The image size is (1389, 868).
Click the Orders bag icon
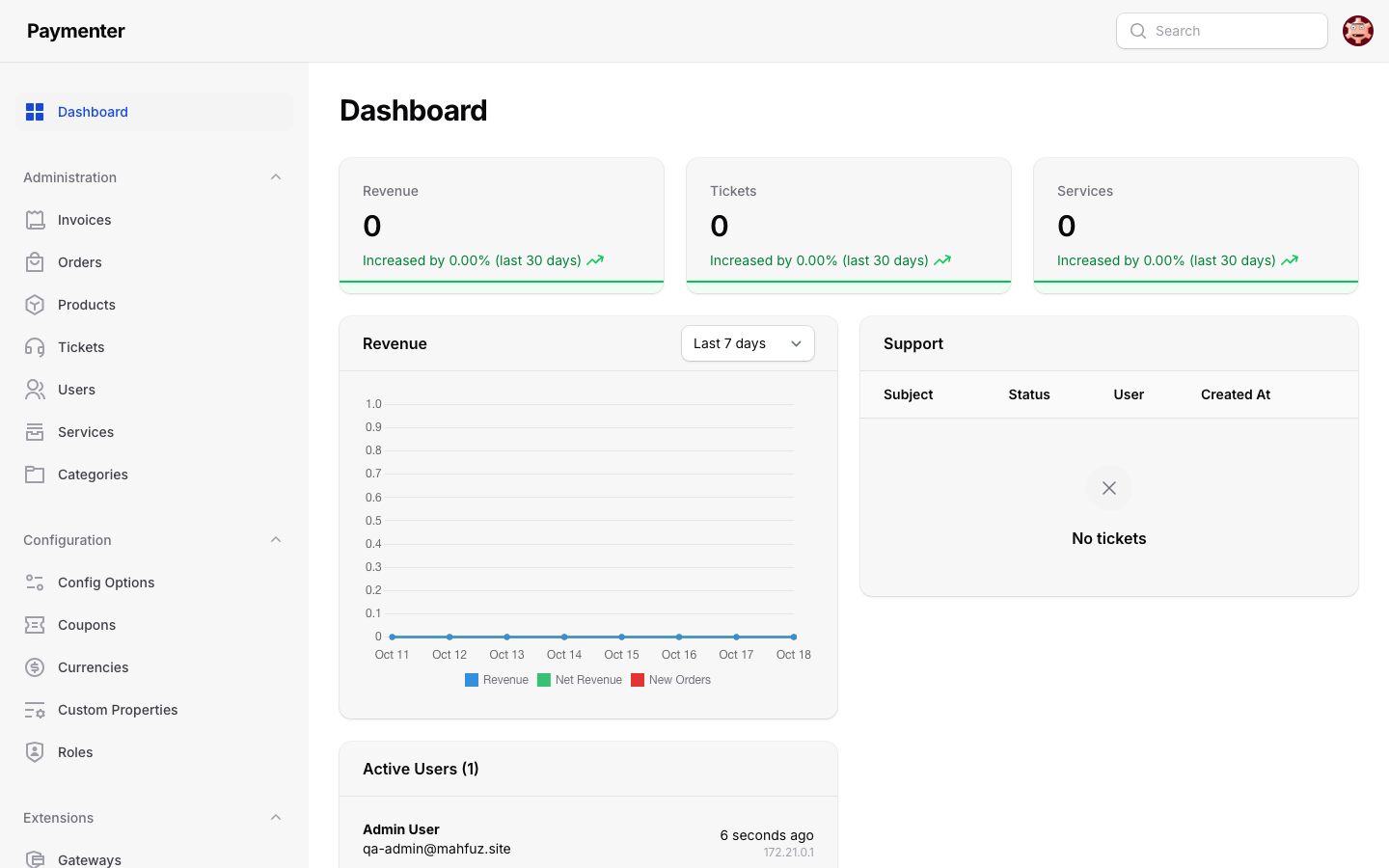tap(35, 262)
